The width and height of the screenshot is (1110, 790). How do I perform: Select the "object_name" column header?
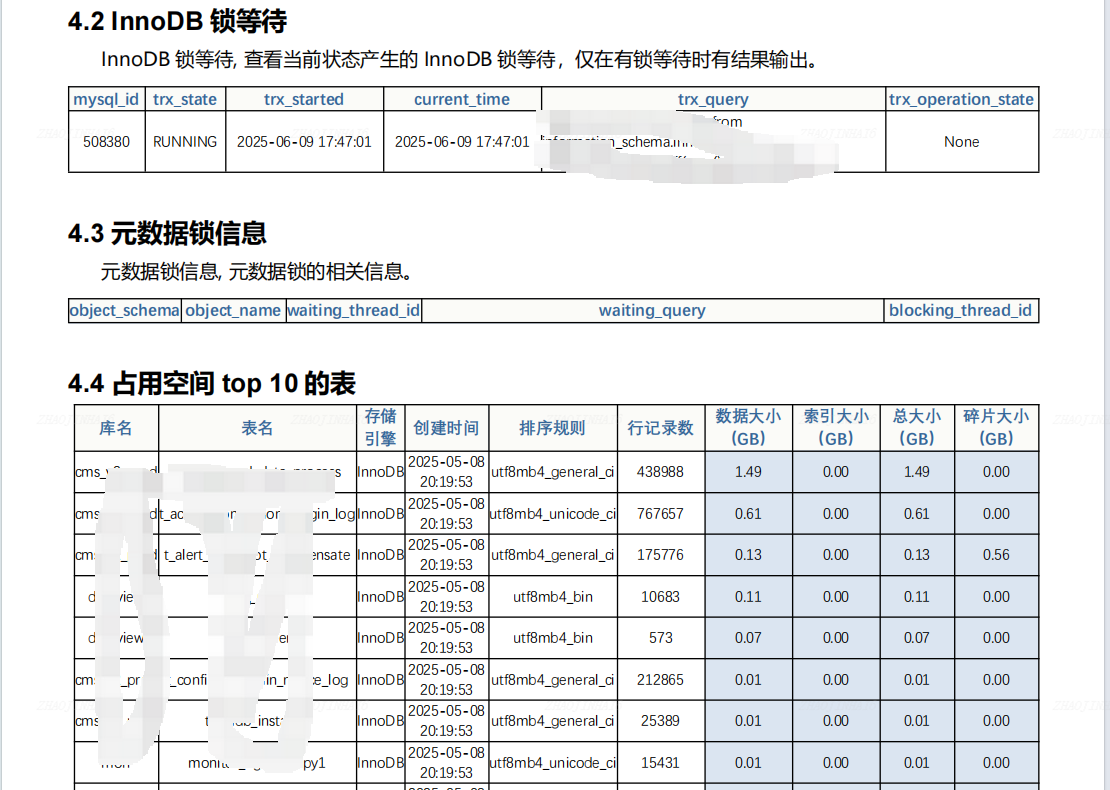pyautogui.click(x=233, y=310)
